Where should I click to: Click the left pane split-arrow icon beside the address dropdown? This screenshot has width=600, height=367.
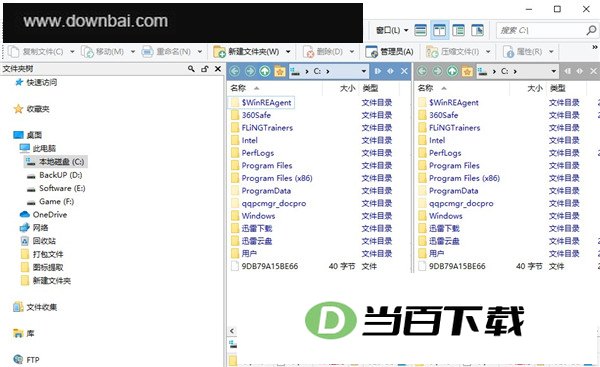coord(378,71)
